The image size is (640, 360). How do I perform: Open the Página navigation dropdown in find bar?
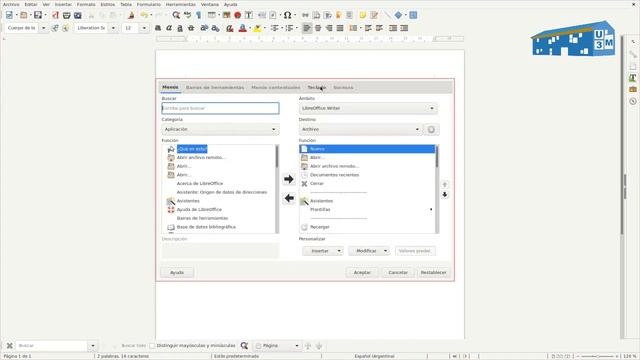click(x=278, y=346)
